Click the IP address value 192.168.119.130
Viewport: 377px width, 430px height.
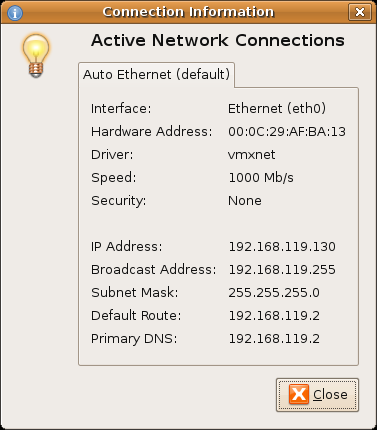click(282, 247)
